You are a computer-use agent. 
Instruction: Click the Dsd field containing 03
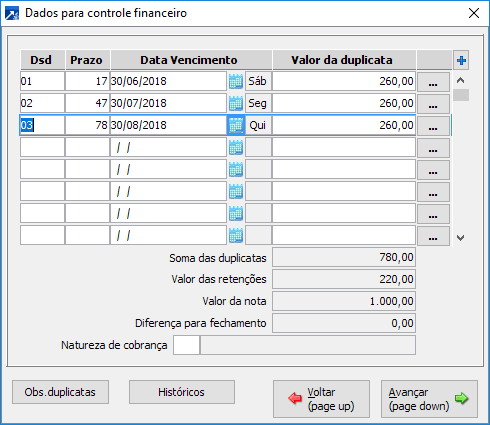[42, 125]
